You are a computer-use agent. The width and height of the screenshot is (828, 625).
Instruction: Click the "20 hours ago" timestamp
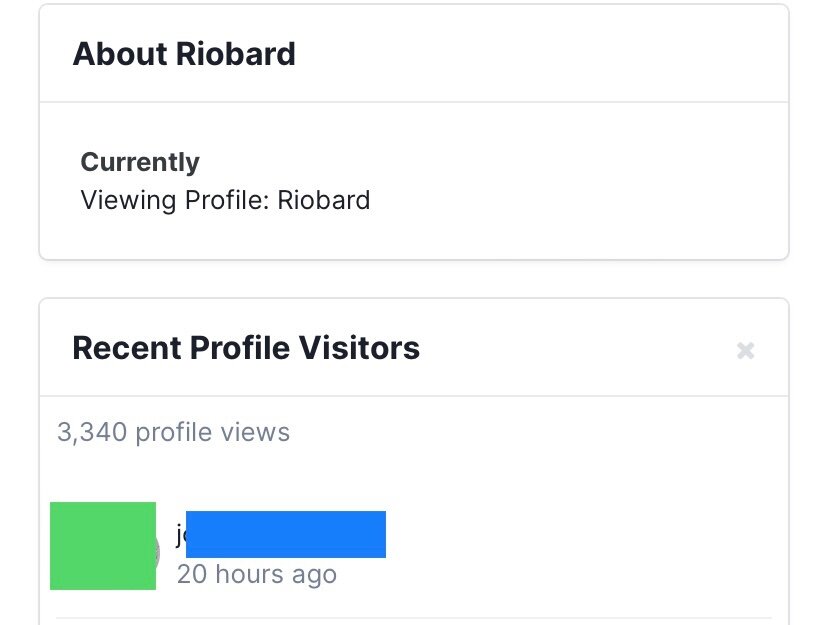coord(257,574)
